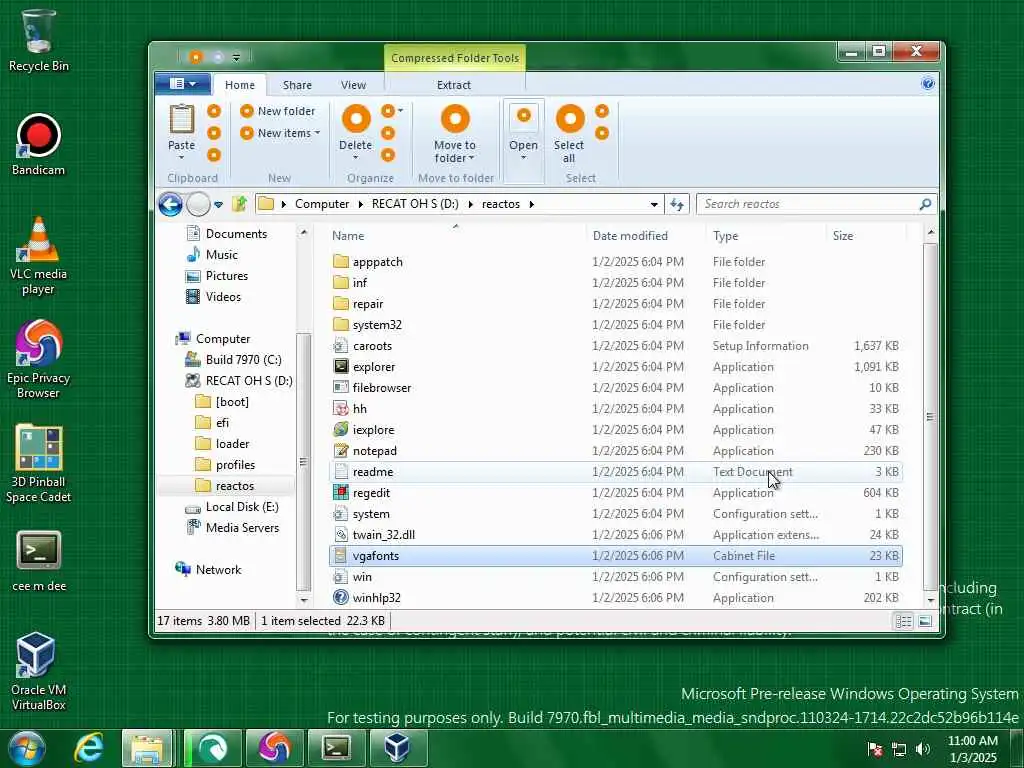Expand the Delete options dropdown arrow
1024x768 pixels.
356,157
